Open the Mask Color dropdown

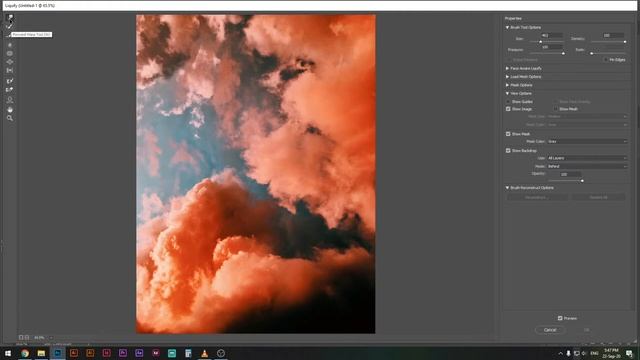pyautogui.click(x=587, y=141)
